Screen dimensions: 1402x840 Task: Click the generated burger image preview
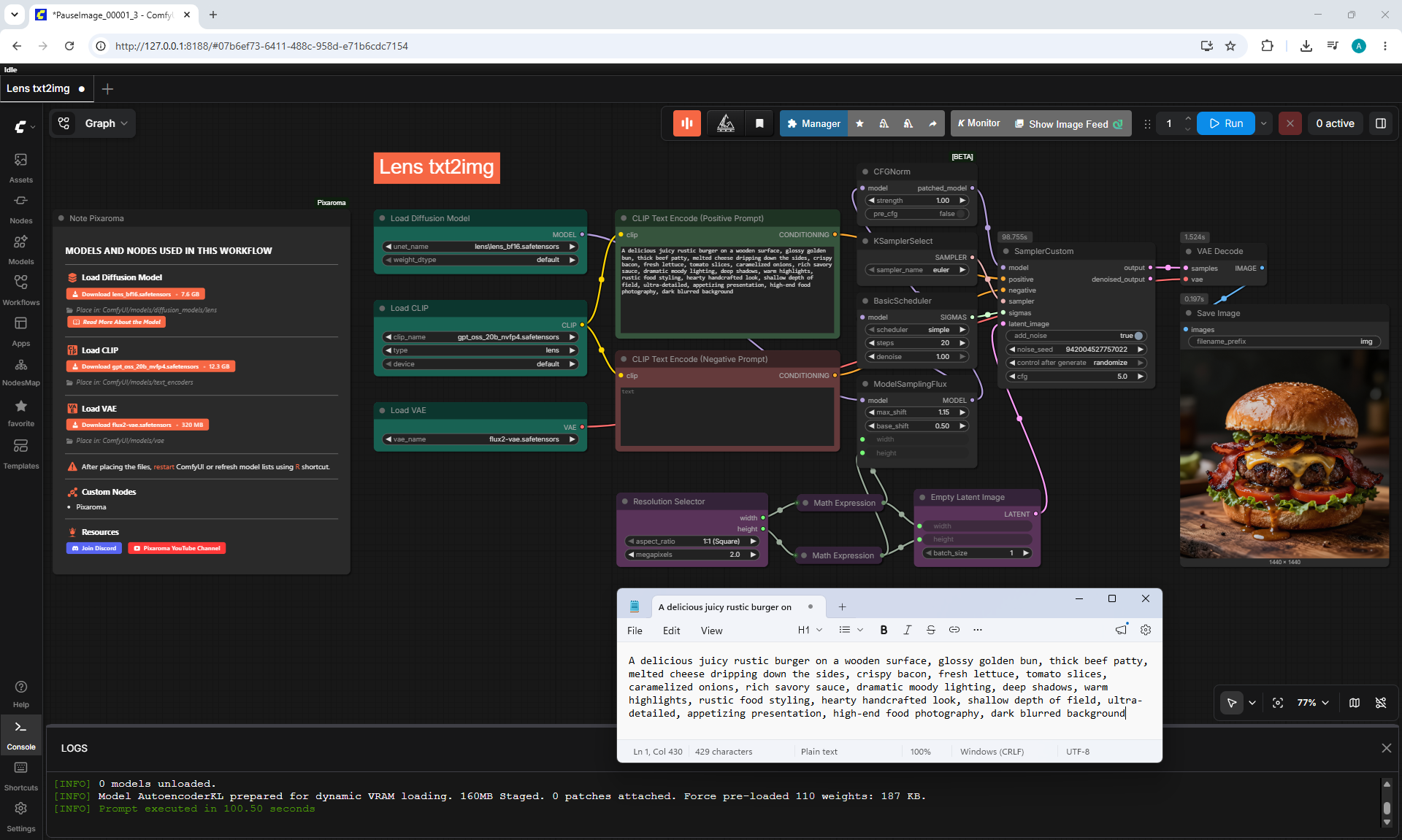[1284, 455]
